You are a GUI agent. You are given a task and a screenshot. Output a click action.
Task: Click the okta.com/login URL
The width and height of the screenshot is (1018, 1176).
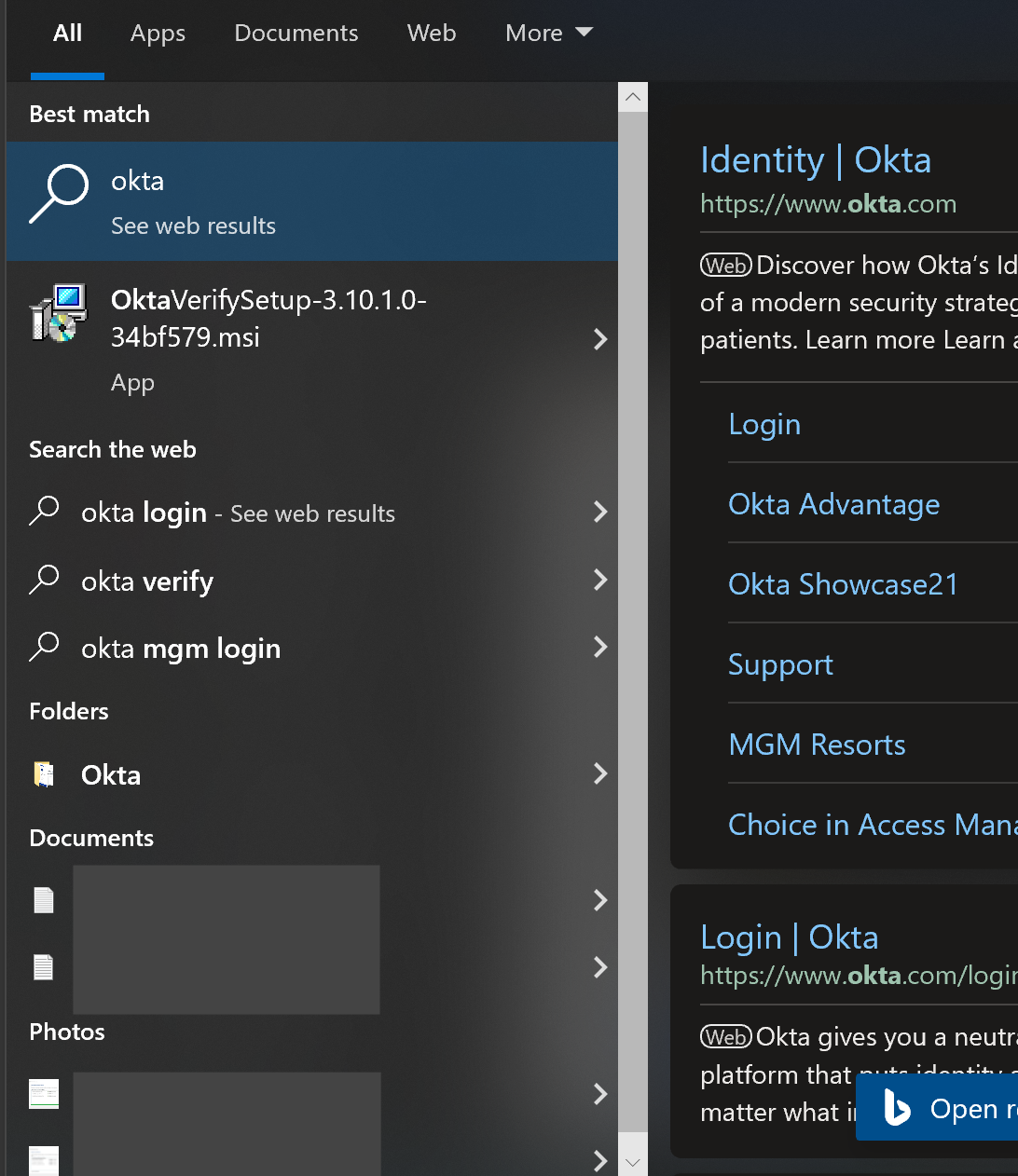(859, 976)
